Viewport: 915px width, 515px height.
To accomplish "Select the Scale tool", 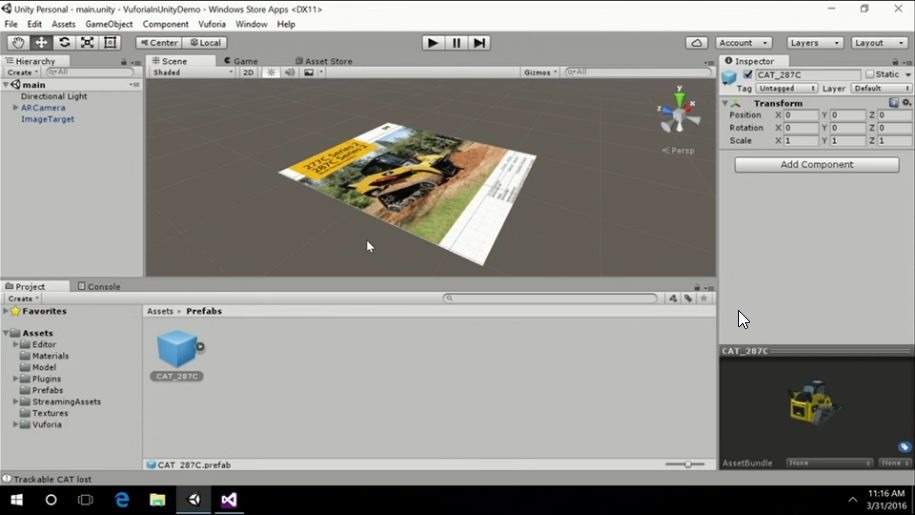I will coord(87,43).
